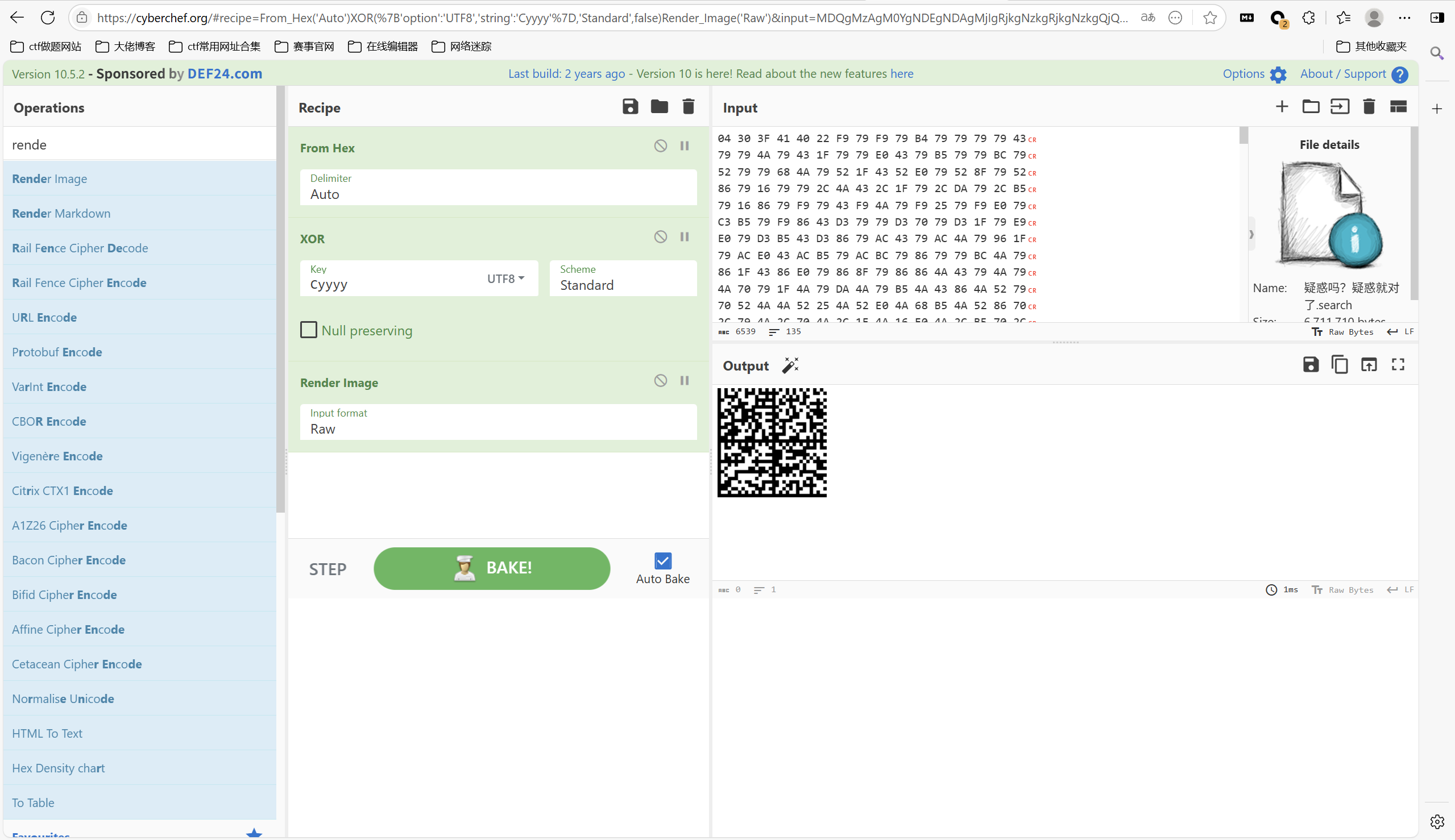
Task: Click the browser address bar
Action: point(612,18)
